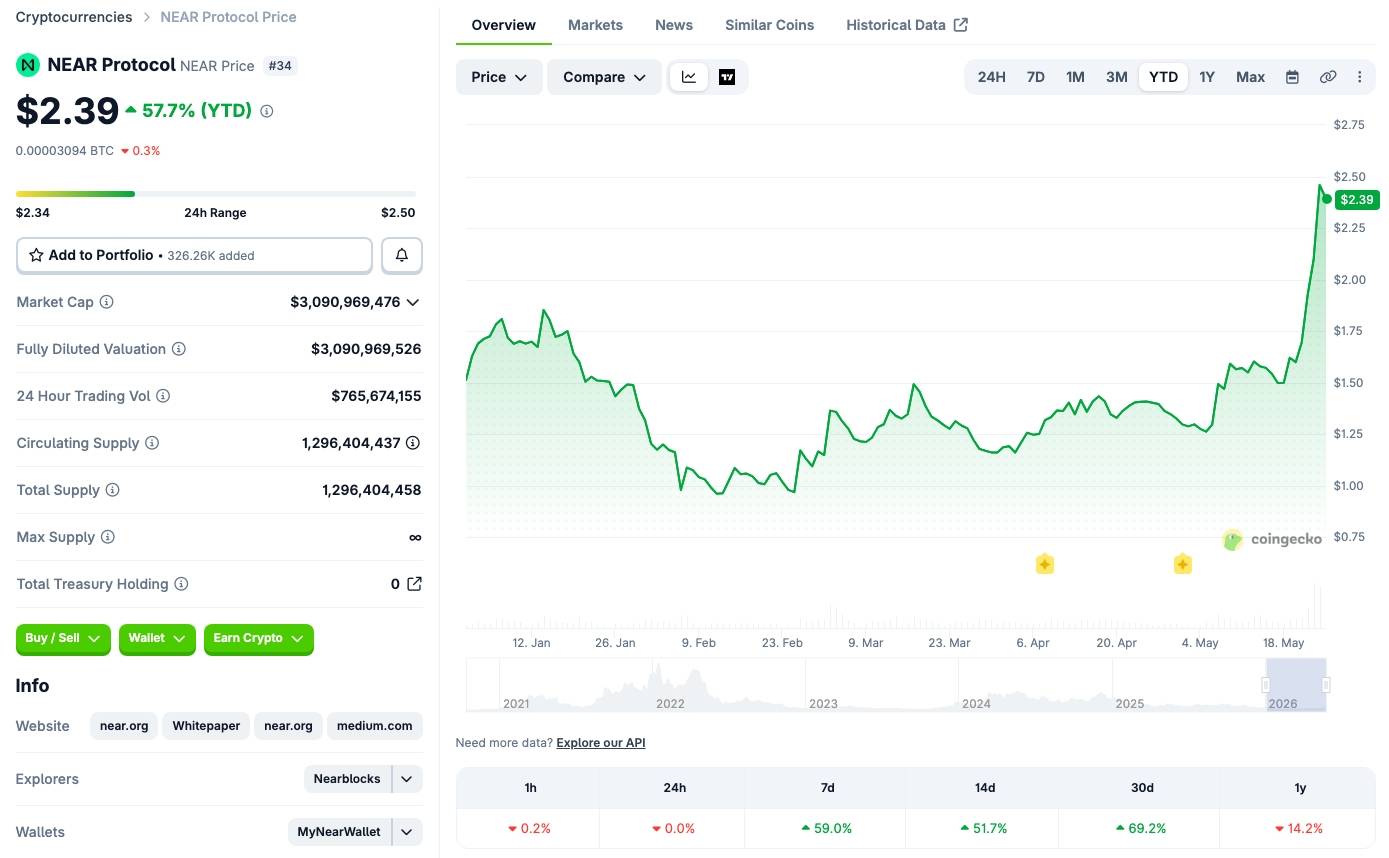Copy chart link icon
The height and width of the screenshot is (858, 1389).
click(1328, 77)
